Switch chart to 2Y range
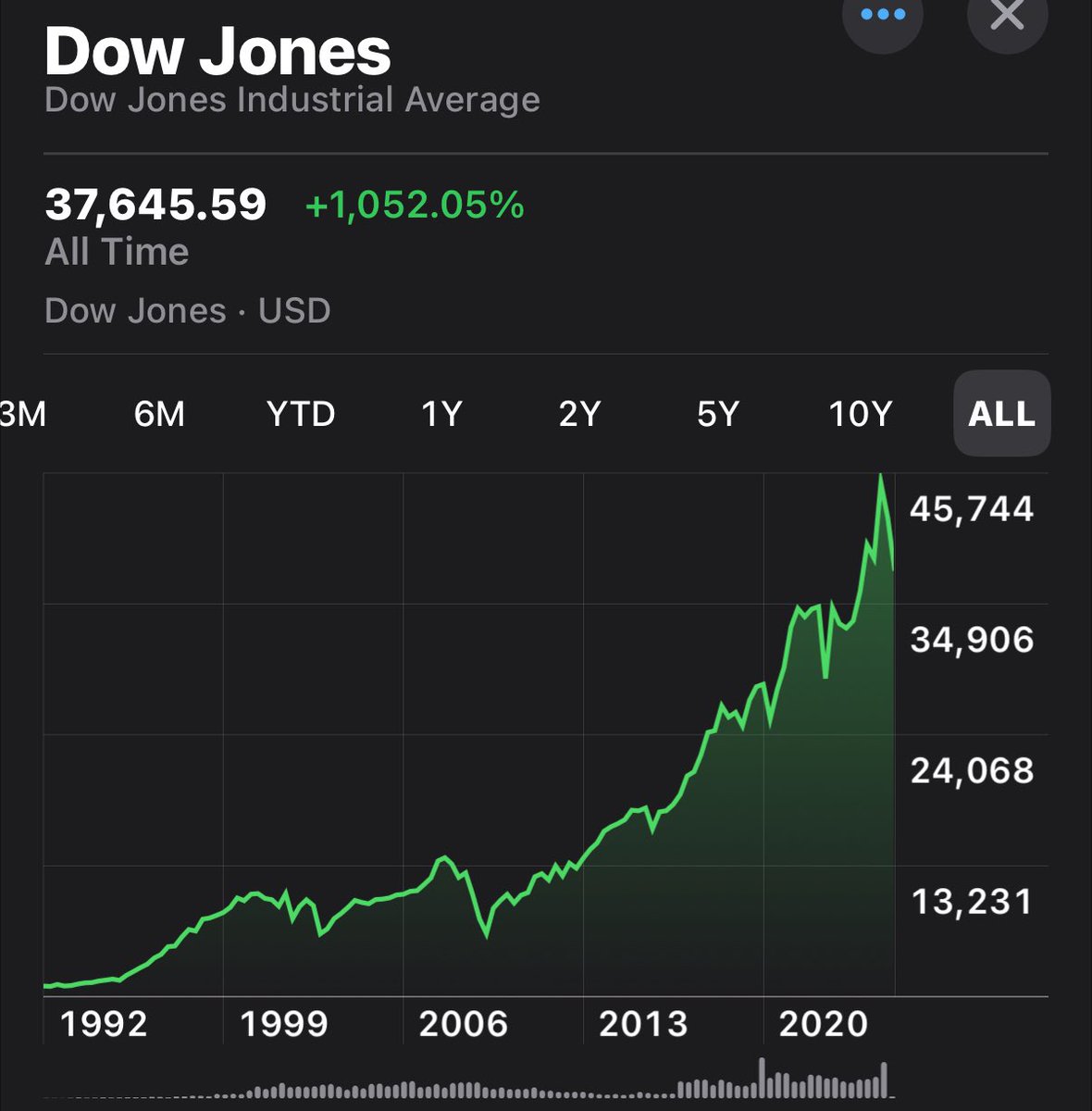The image size is (1092, 1111). click(x=580, y=414)
